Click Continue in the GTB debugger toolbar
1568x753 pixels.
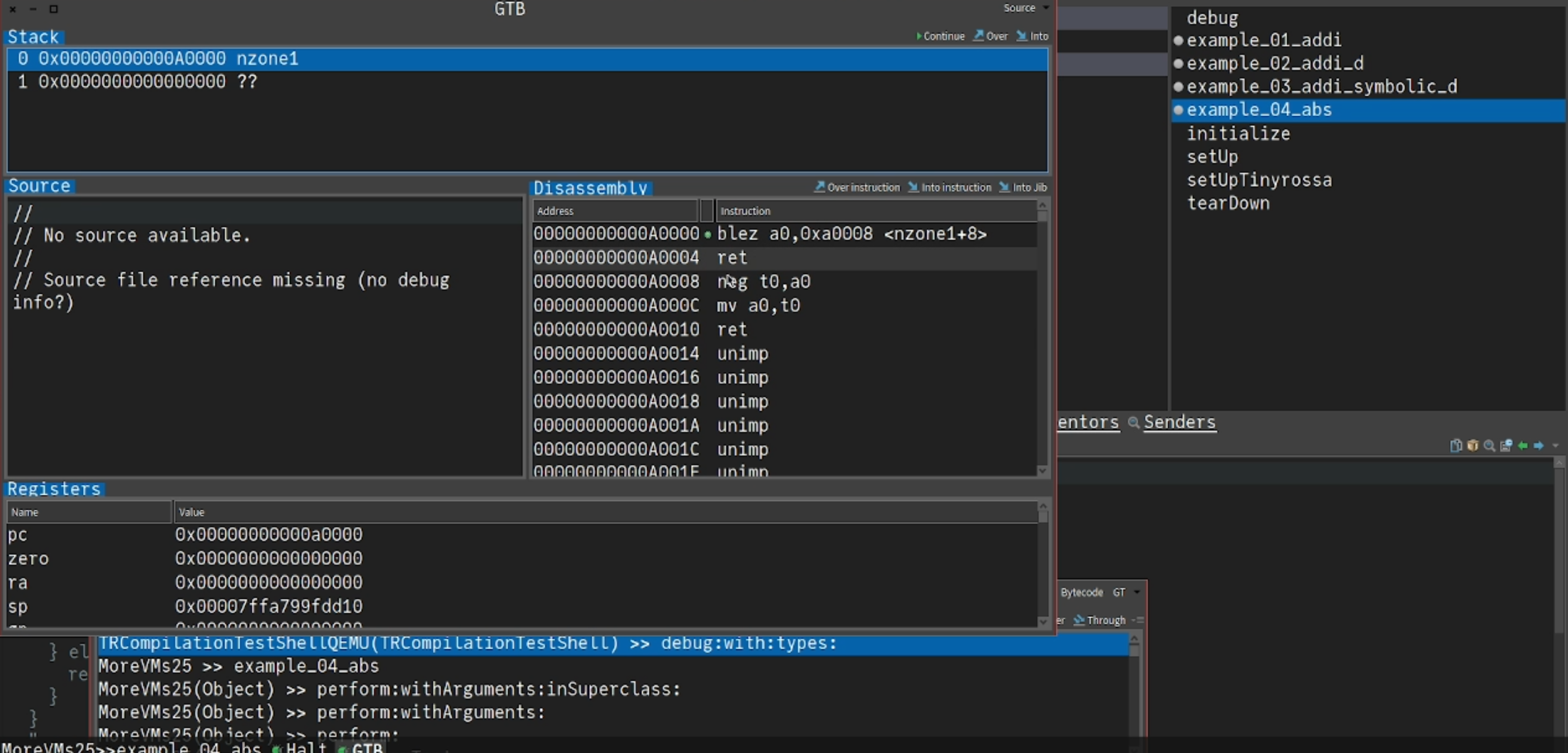[x=941, y=36]
